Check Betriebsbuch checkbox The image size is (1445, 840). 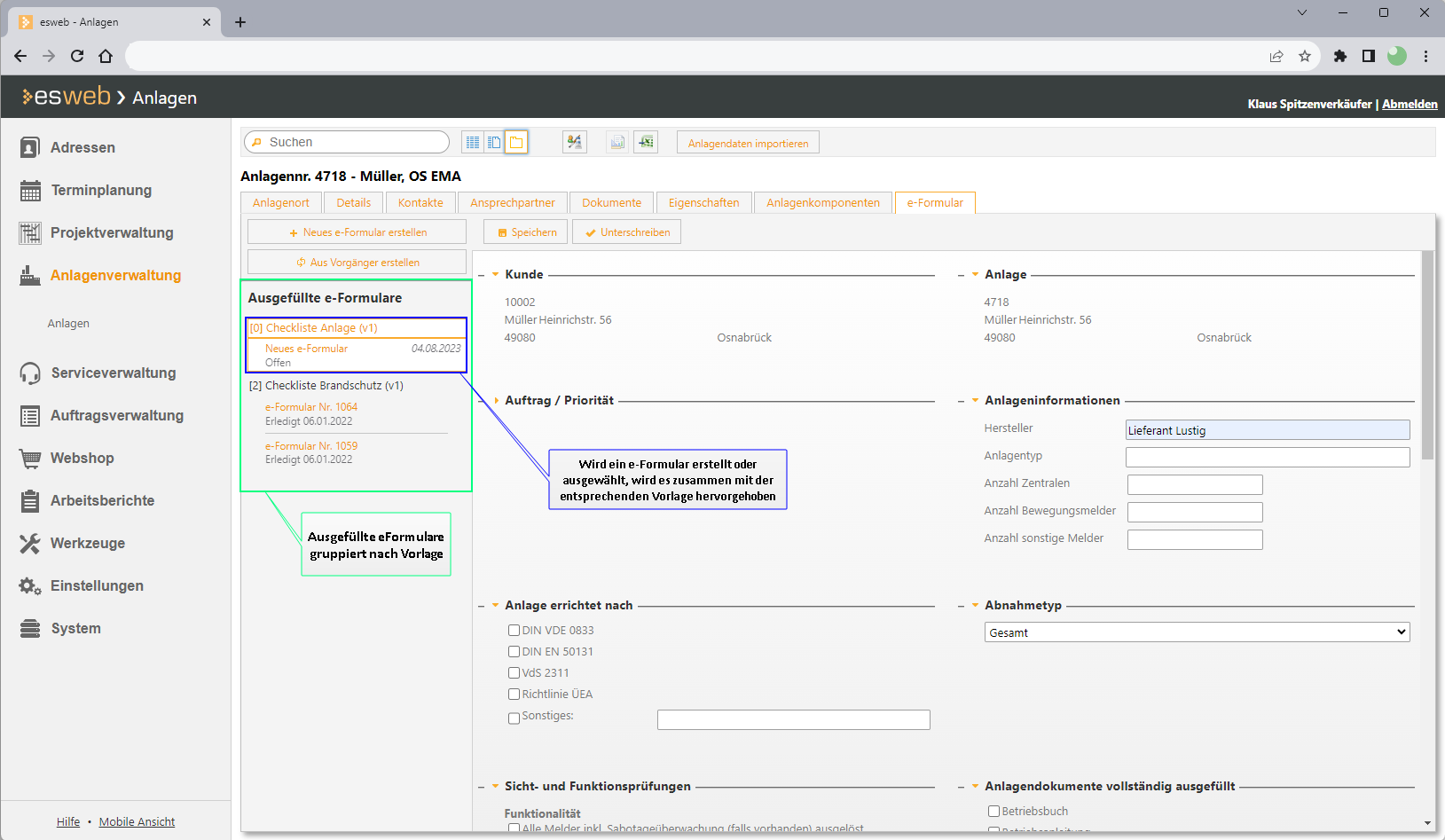tap(993, 811)
